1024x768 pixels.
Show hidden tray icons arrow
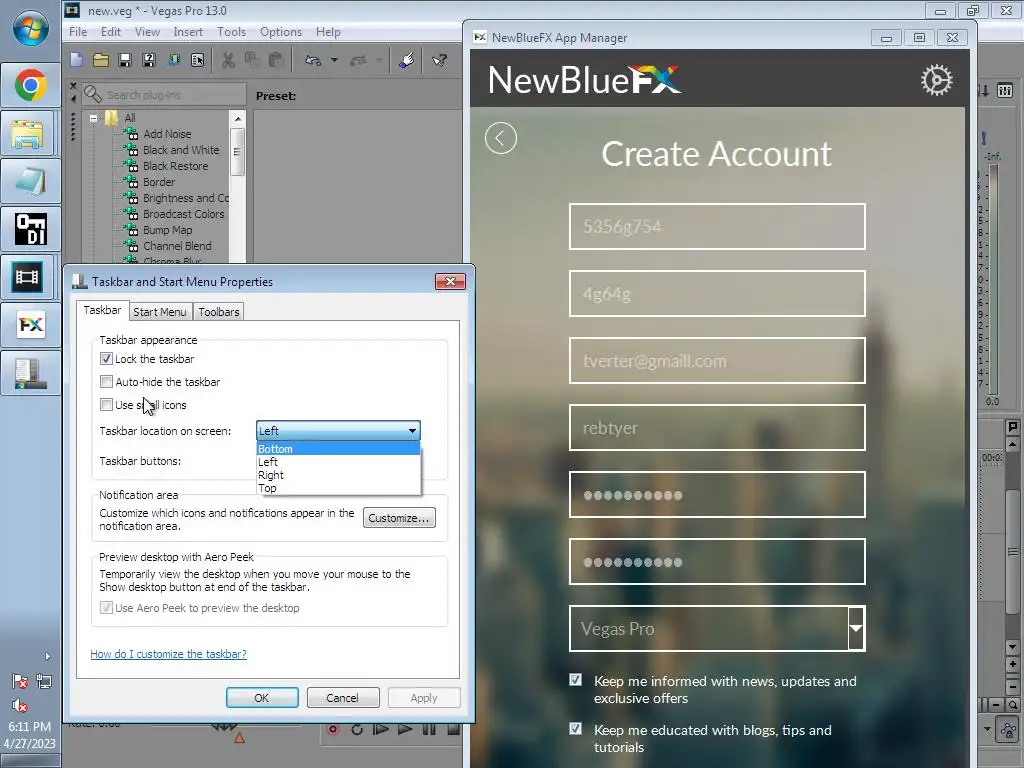(x=47, y=656)
